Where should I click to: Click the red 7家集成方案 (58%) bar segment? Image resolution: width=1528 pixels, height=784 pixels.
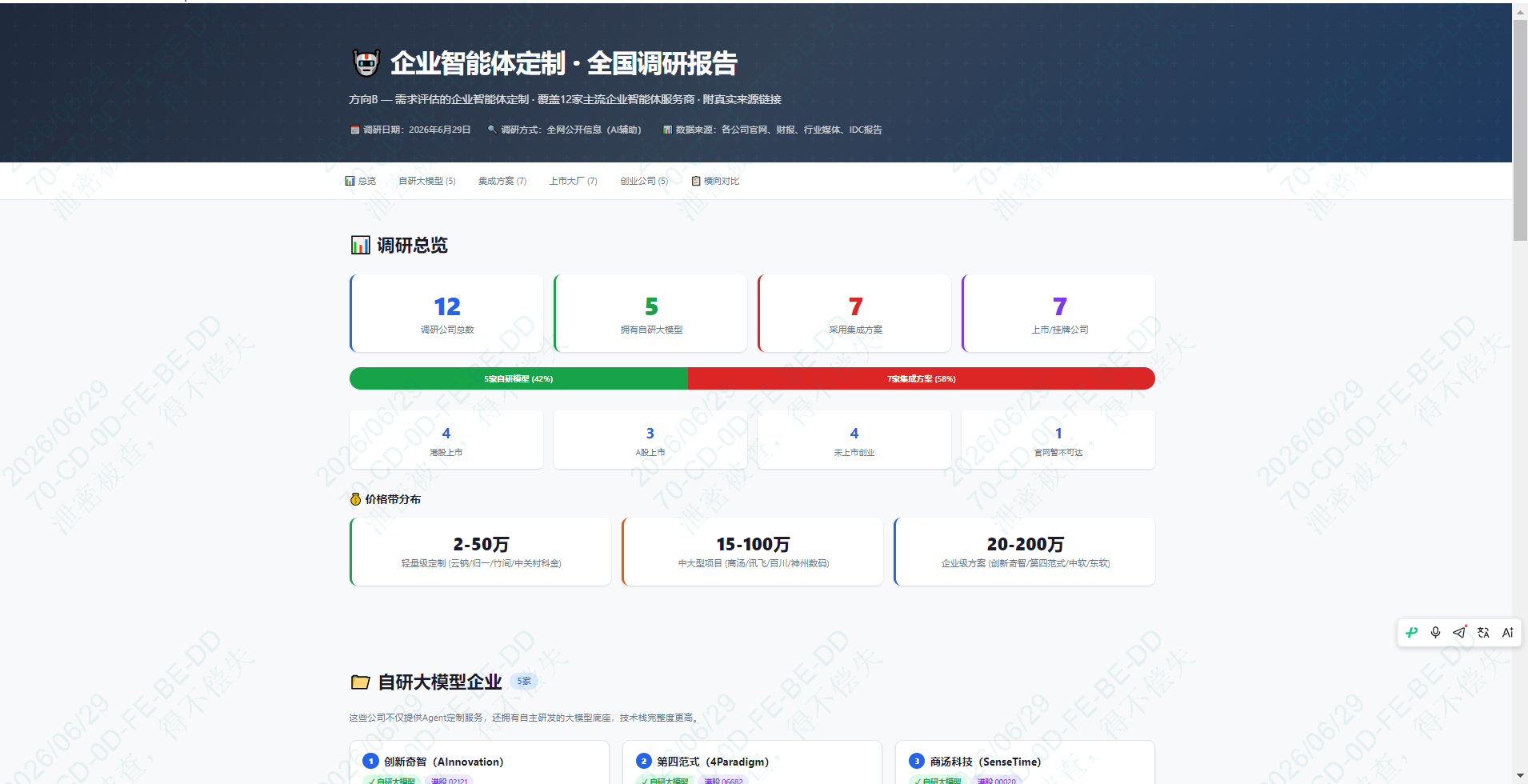coord(922,378)
